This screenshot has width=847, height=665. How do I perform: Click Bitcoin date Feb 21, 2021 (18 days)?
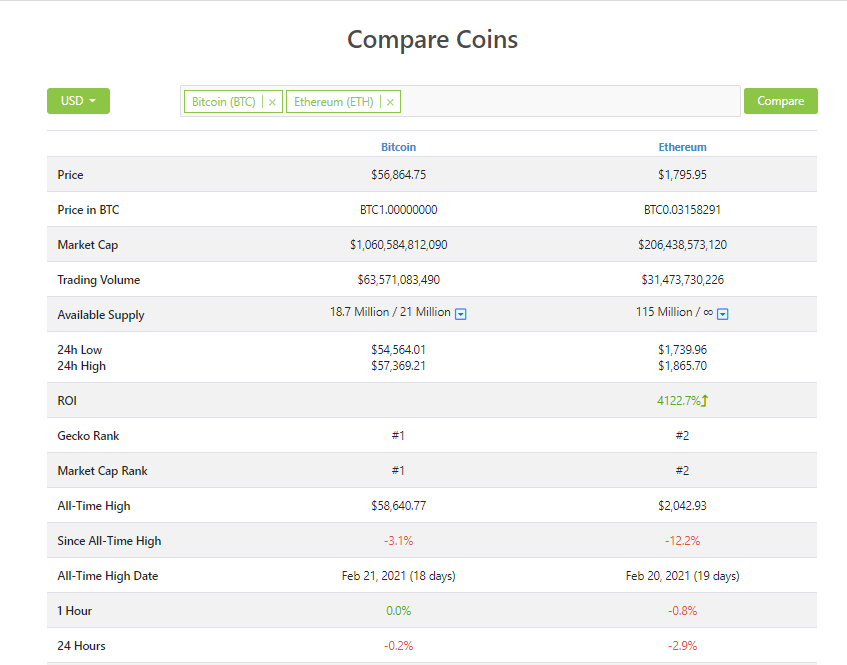click(399, 576)
